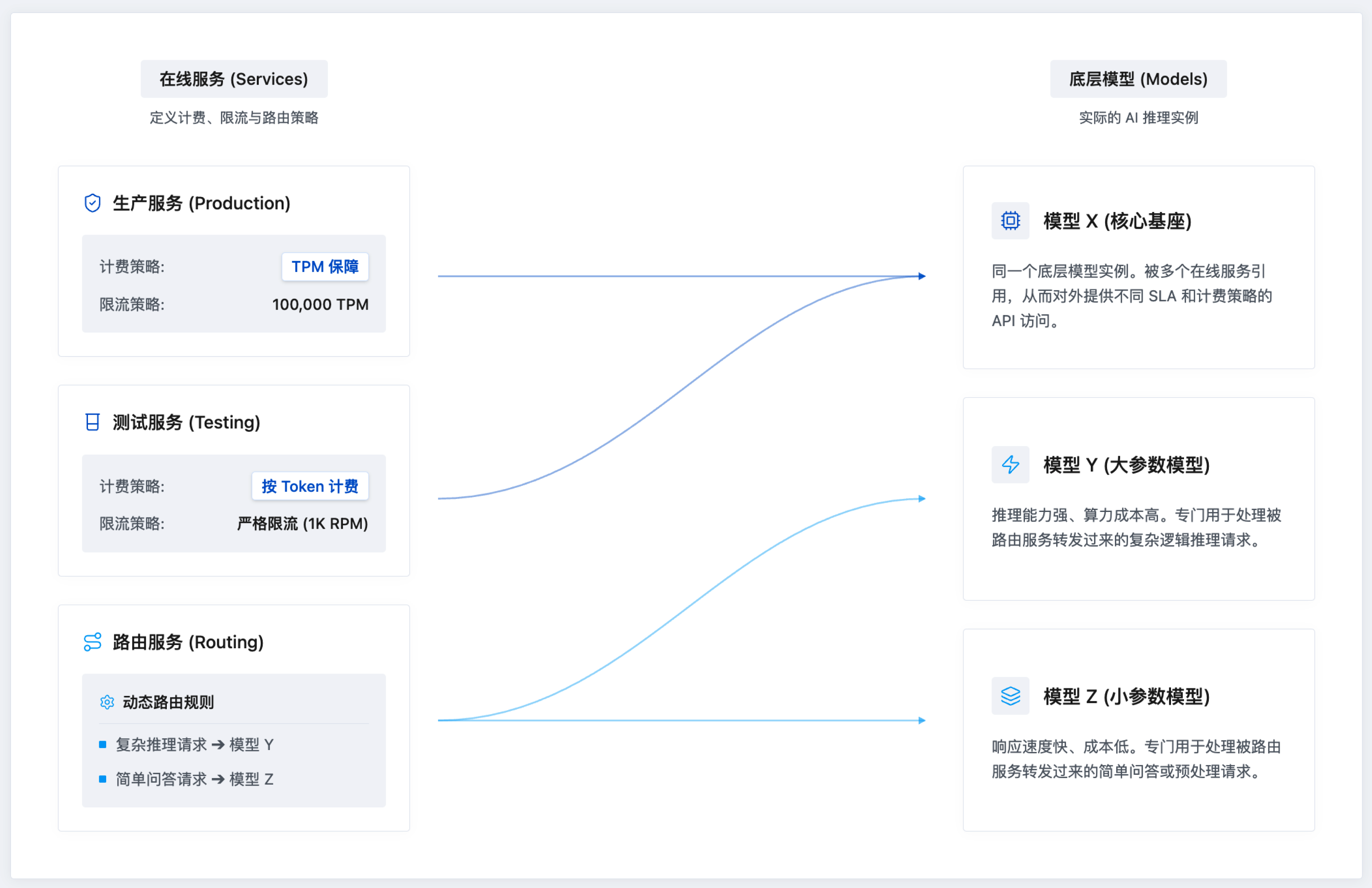Click the lightning bolt icon for 模型 Y
The image size is (1372, 888).
(1010, 464)
